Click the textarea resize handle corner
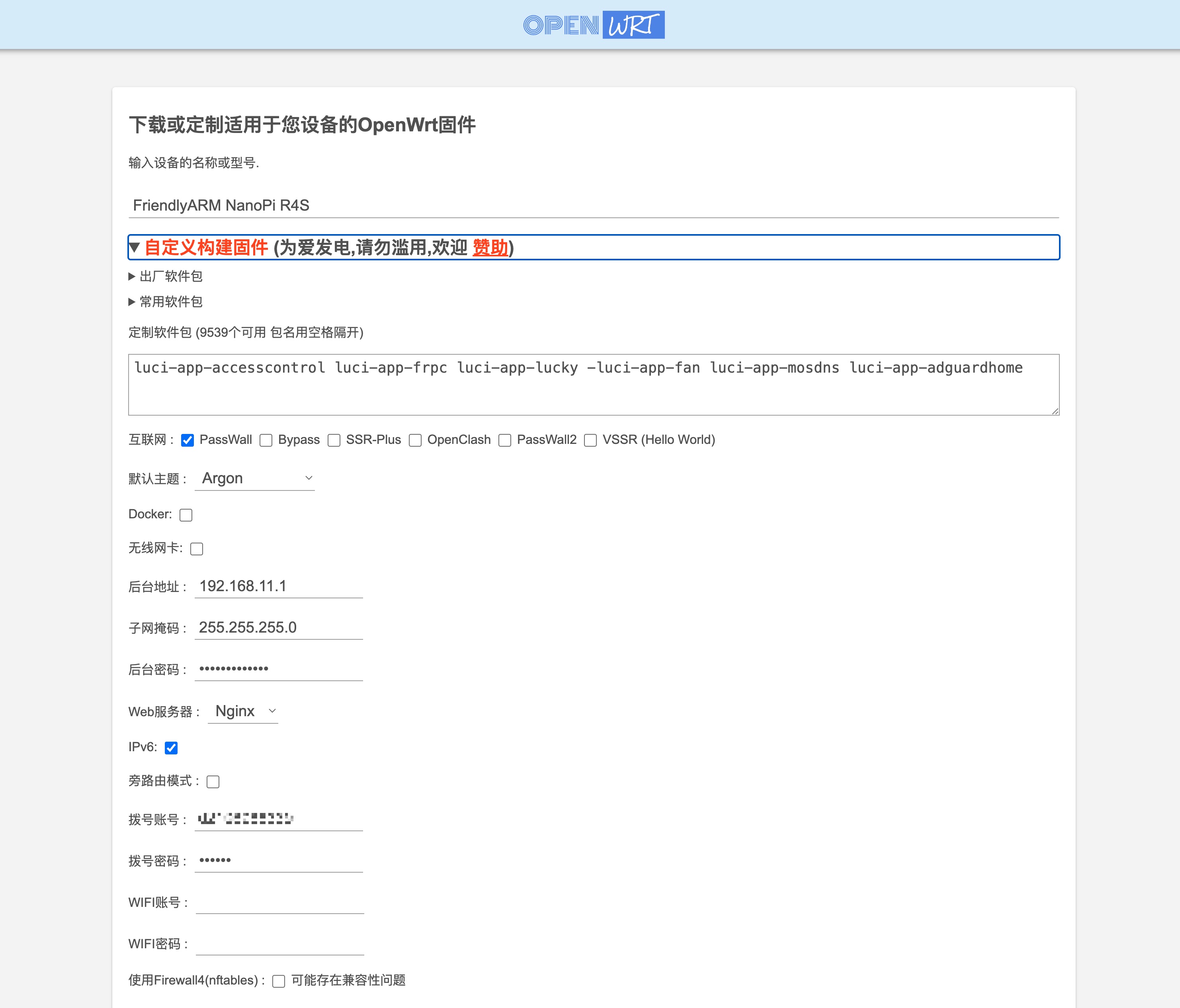 tap(1055, 410)
